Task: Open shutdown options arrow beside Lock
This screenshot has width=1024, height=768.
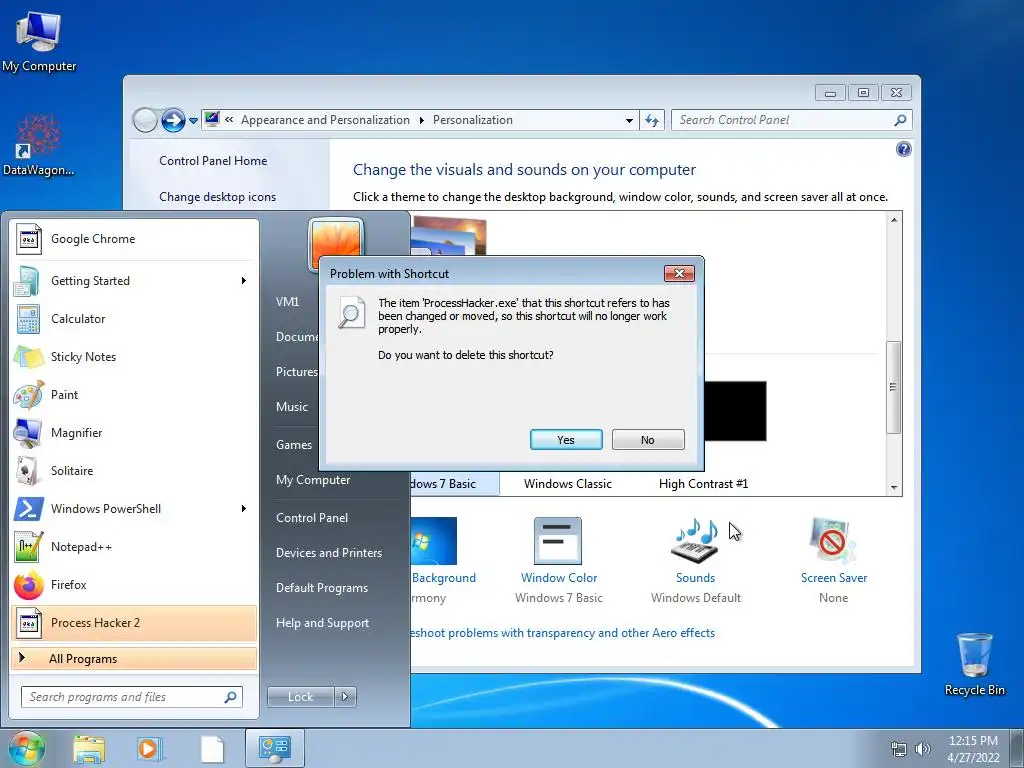Action: [345, 697]
